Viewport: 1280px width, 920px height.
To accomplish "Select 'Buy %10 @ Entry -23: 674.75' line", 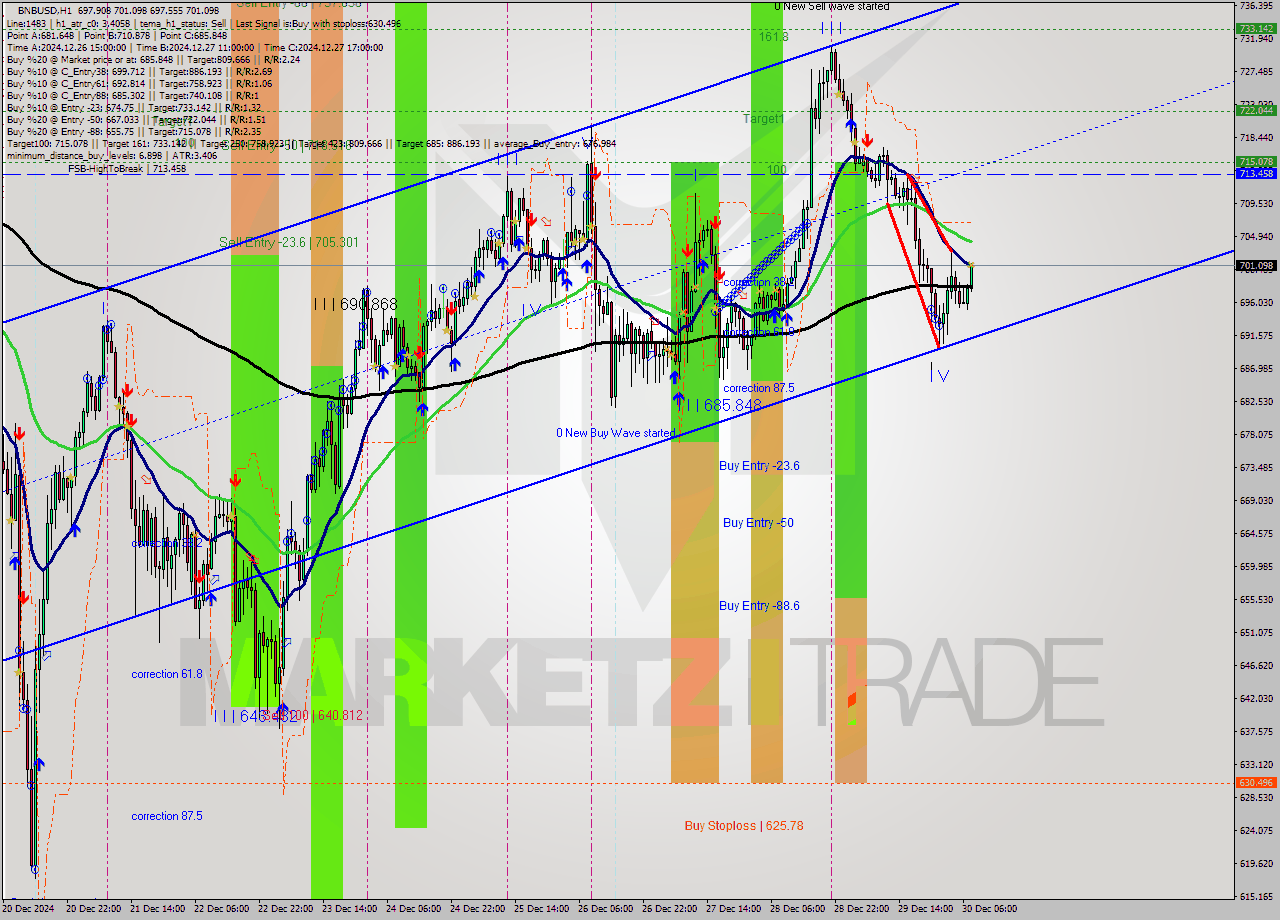I will pyautogui.click(x=134, y=108).
